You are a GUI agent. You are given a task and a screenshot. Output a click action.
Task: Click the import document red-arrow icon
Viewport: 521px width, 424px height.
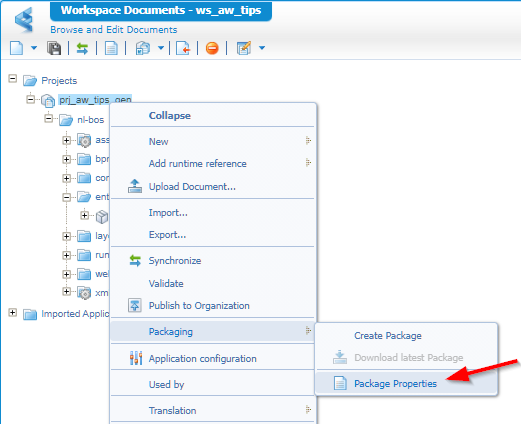[183, 48]
